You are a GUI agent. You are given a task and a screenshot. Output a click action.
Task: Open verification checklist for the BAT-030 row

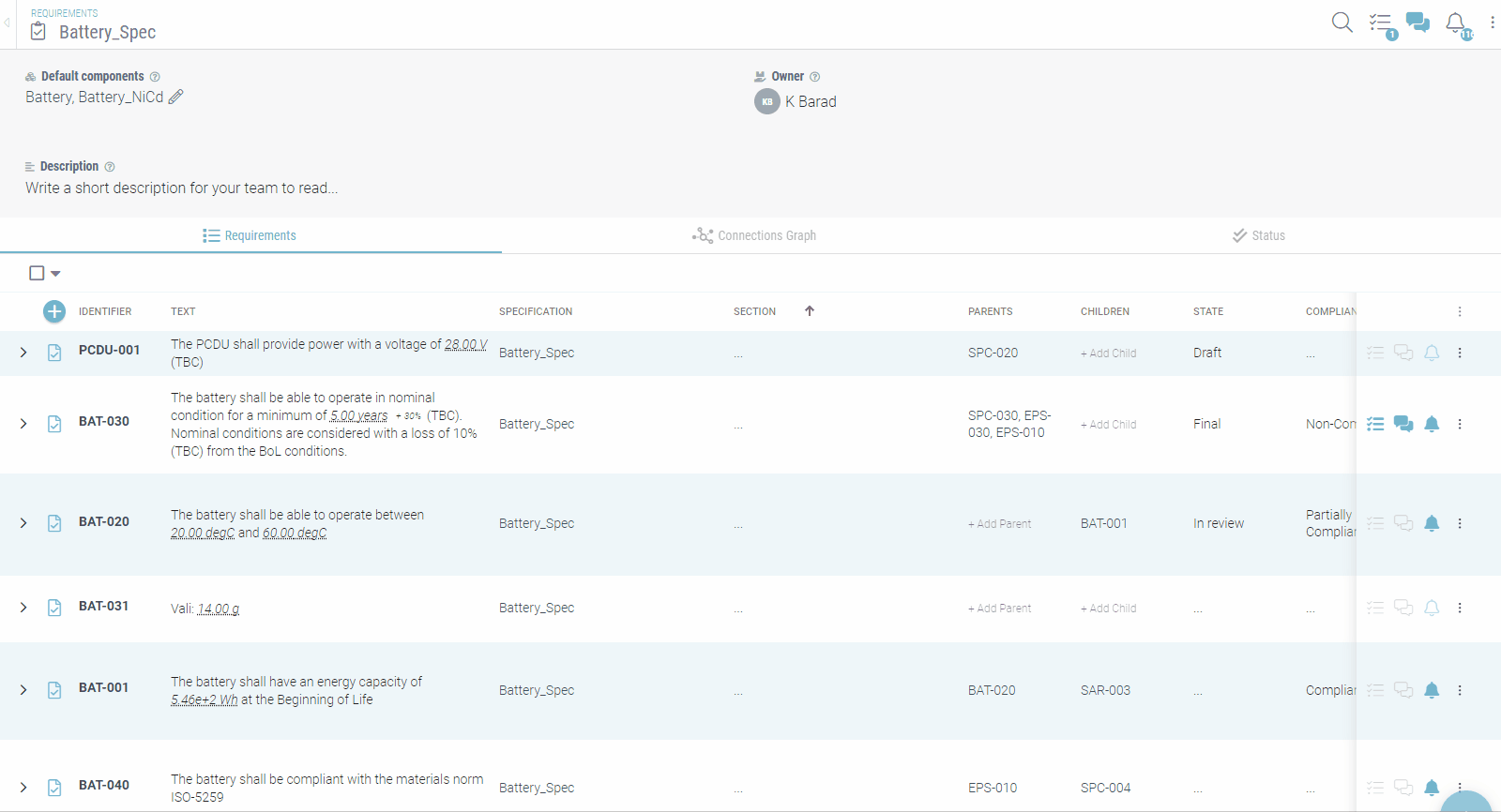pyautogui.click(x=1375, y=424)
